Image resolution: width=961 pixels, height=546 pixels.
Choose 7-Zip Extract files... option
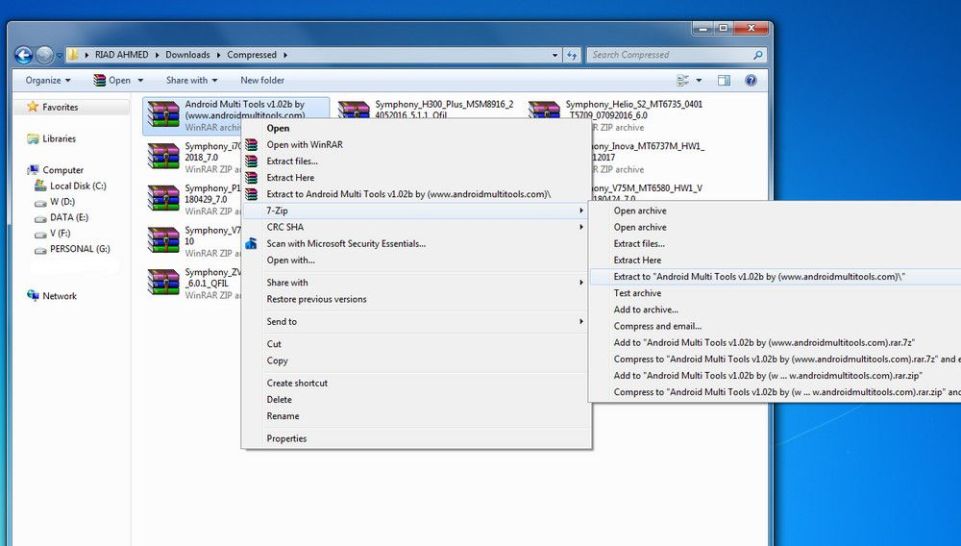(x=775, y=245)
